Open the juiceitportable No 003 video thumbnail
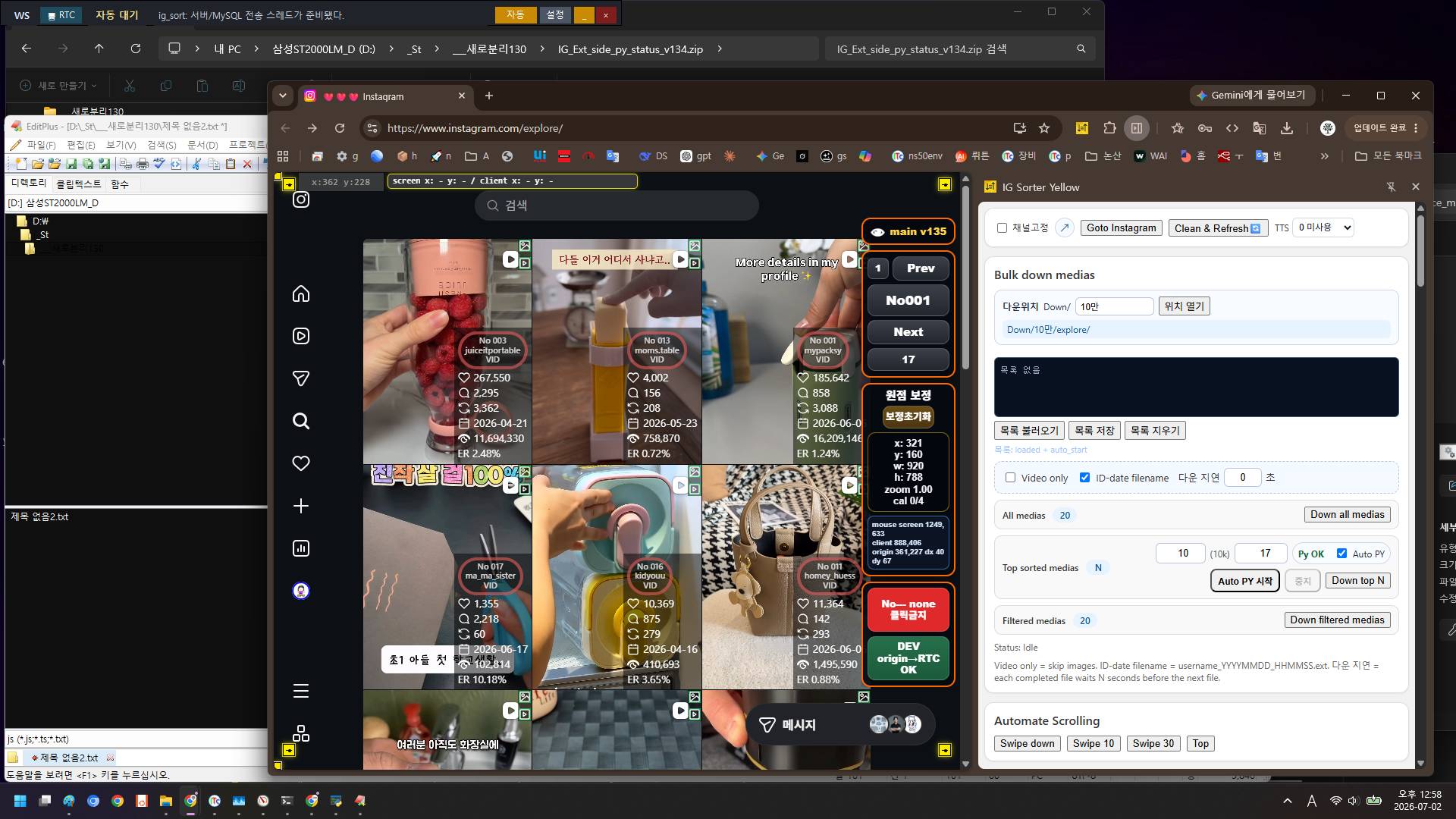Screen dimensions: 1456x819 [447, 351]
